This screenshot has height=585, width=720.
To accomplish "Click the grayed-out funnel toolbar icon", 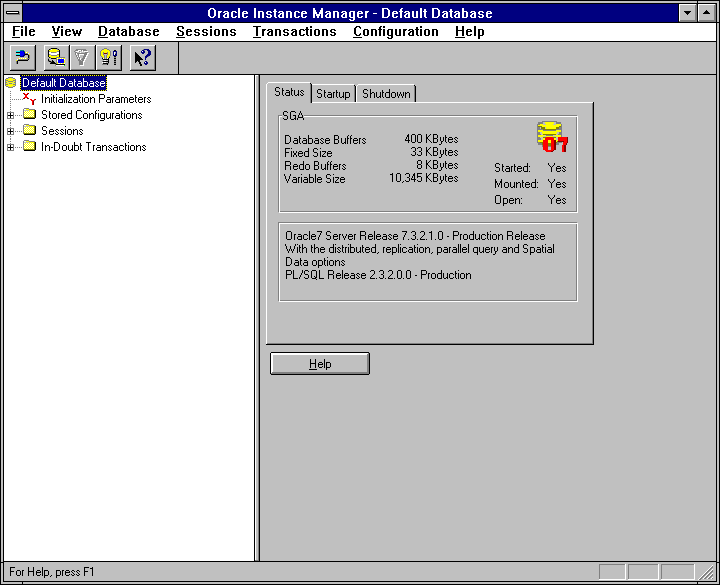I will tap(83, 58).
